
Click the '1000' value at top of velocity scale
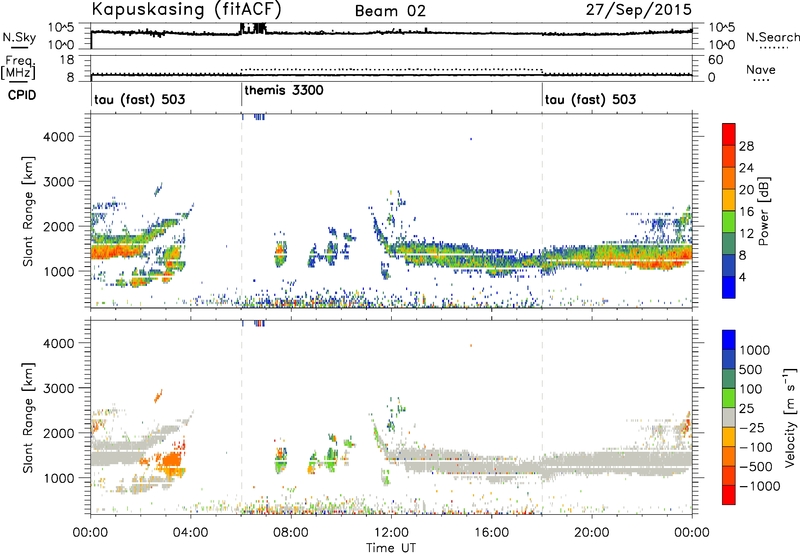[754, 350]
